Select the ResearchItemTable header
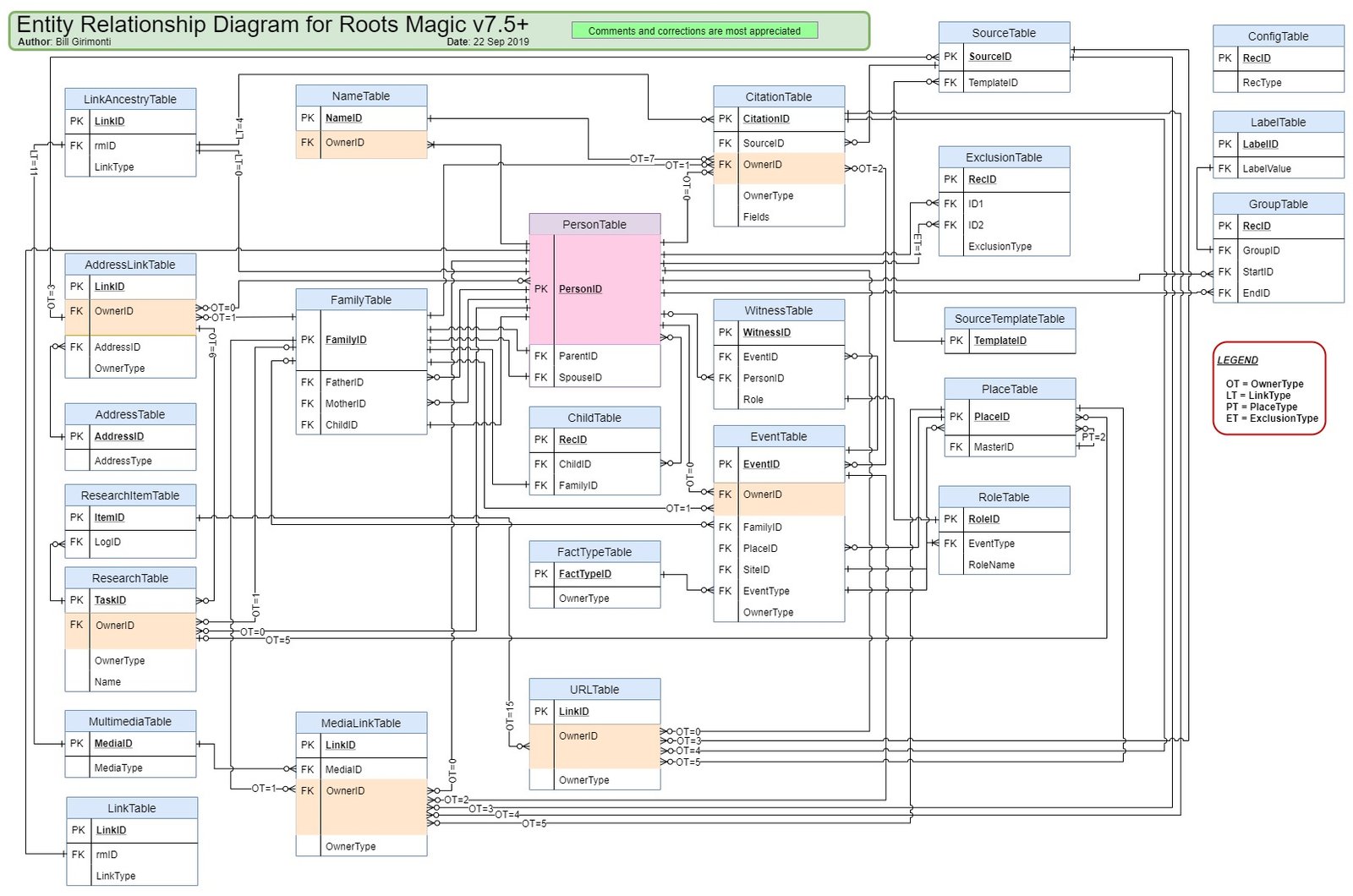This screenshot has height=896, width=1353. [x=130, y=496]
